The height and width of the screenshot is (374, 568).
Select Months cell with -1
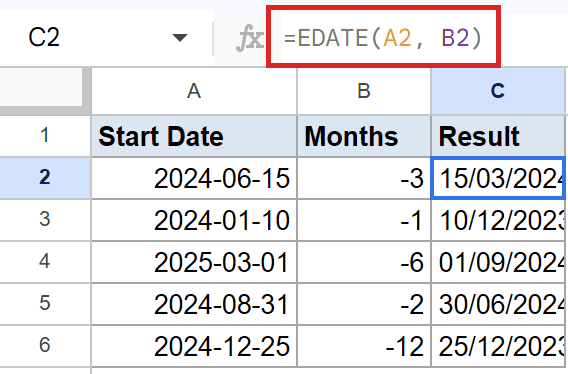(364, 220)
